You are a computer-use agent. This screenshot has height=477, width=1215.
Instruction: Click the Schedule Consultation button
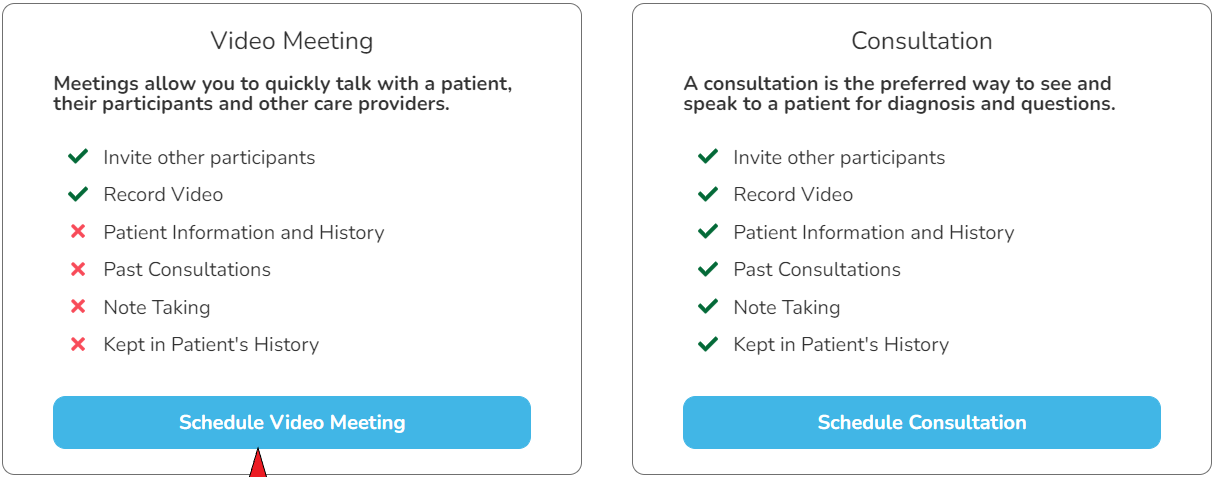(921, 422)
